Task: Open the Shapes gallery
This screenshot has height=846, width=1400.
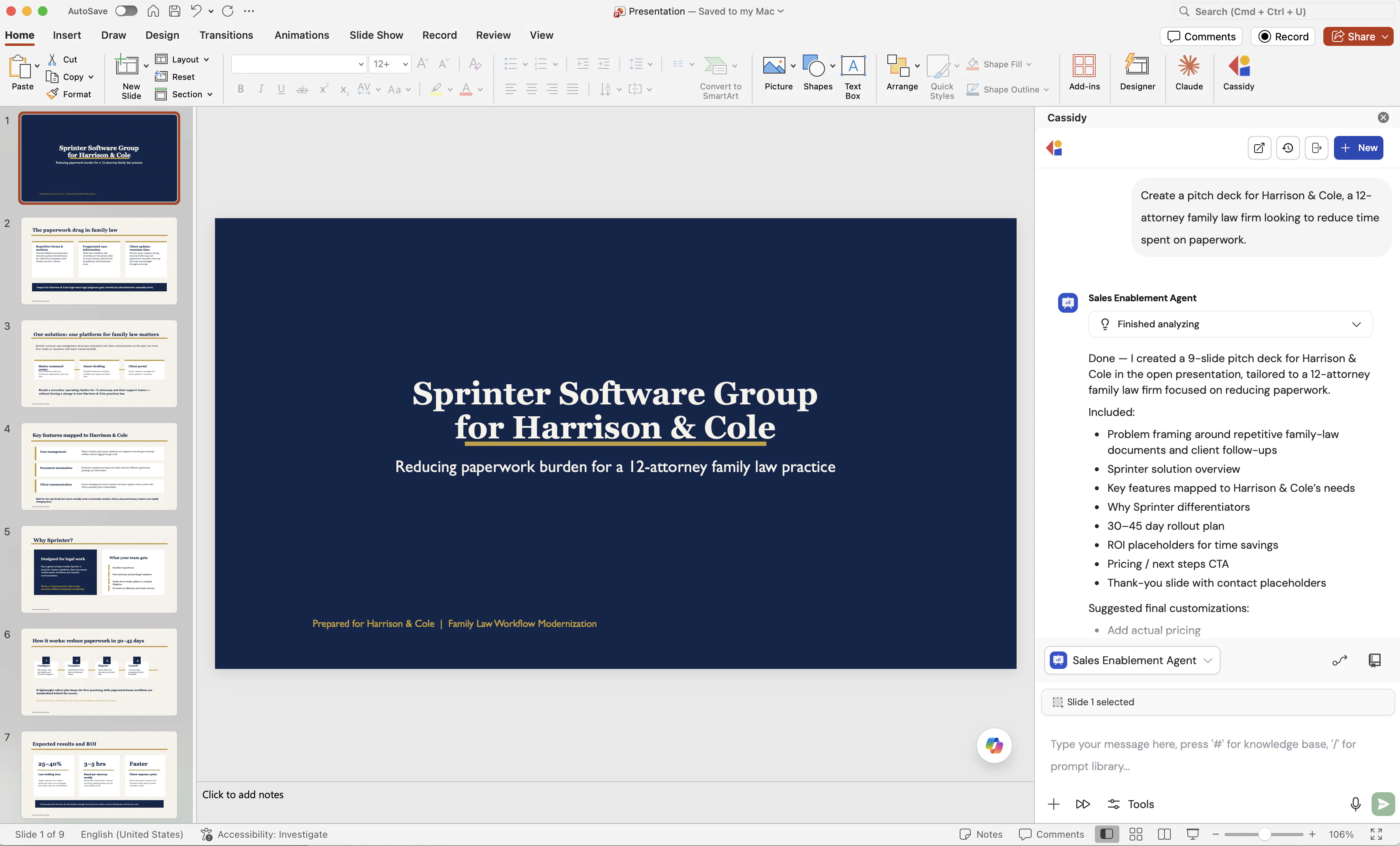Action: pyautogui.click(x=817, y=72)
